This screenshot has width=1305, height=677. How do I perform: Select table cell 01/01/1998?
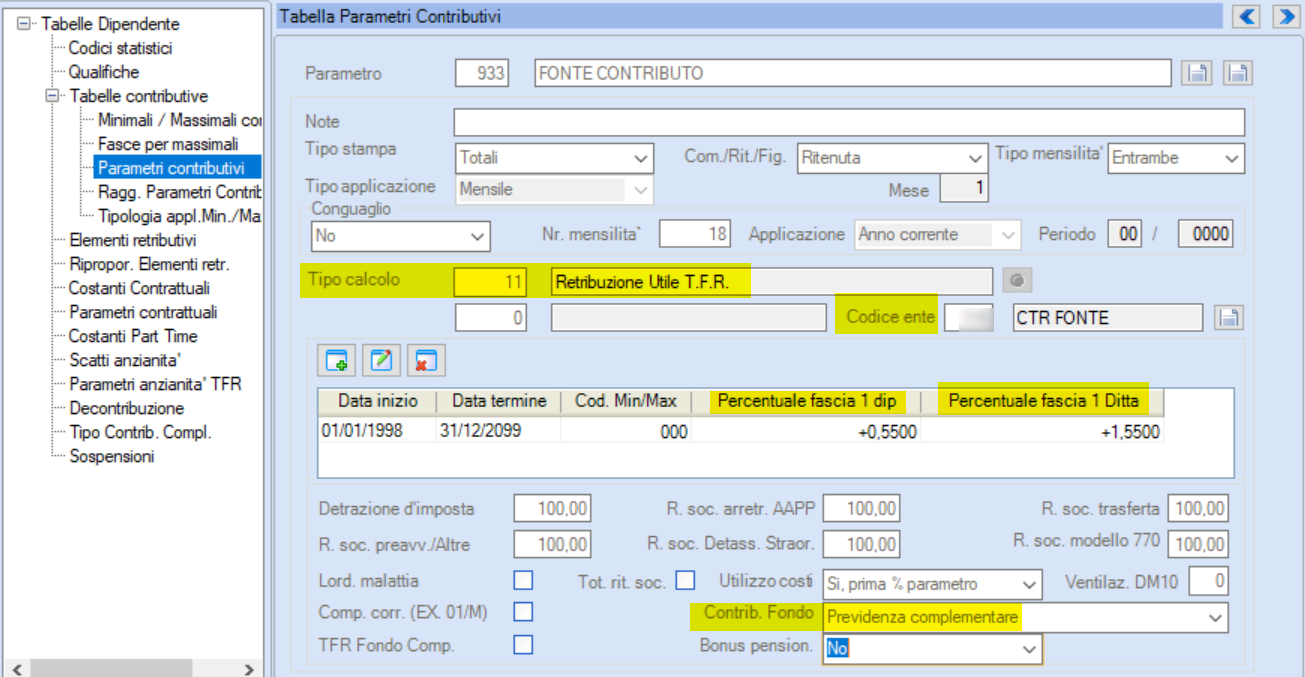click(378, 431)
